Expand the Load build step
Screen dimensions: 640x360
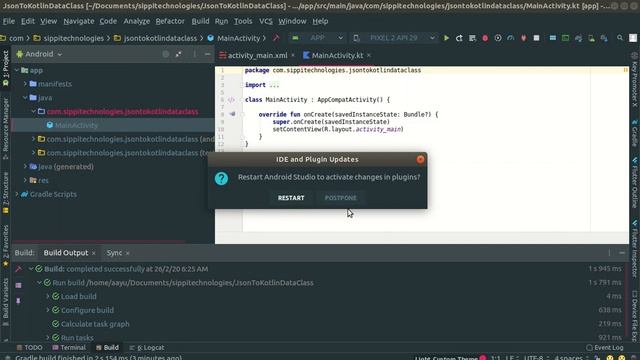coord(48,297)
